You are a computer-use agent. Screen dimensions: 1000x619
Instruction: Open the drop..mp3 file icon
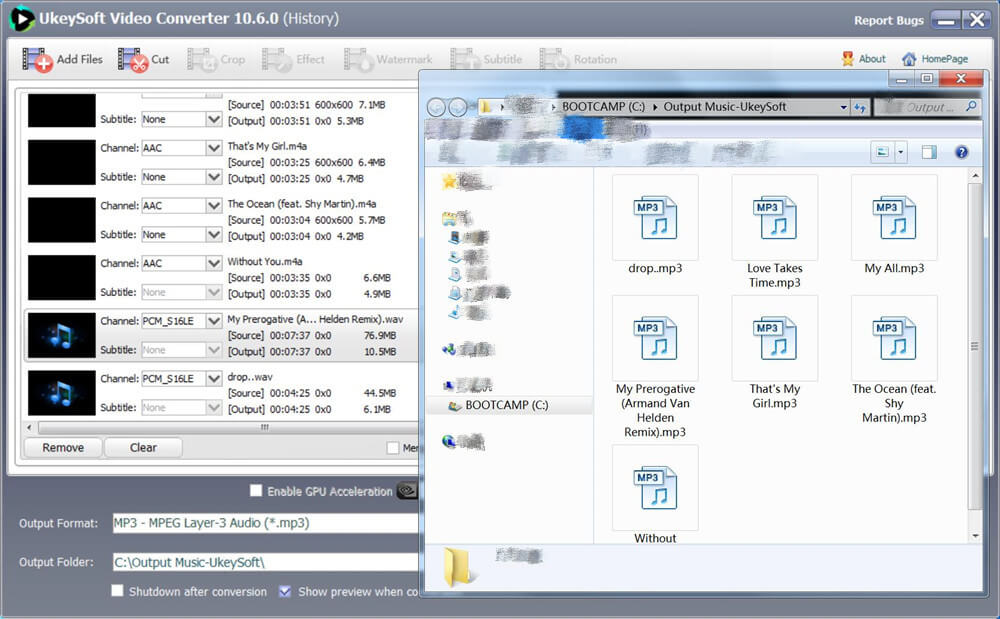[x=655, y=218]
